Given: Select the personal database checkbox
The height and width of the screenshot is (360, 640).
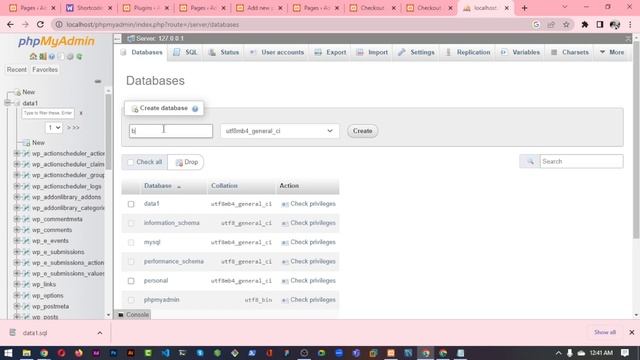Looking at the screenshot, I should click(131, 281).
